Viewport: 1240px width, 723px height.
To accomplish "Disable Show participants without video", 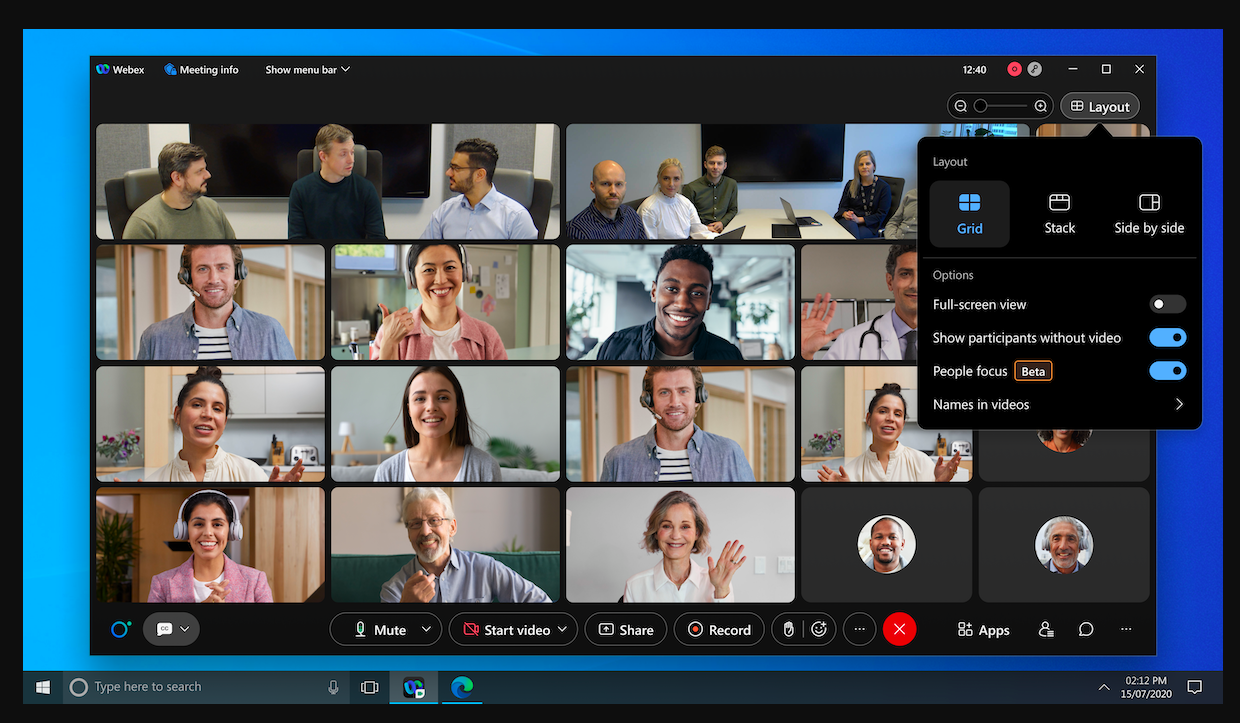I will pos(1167,338).
